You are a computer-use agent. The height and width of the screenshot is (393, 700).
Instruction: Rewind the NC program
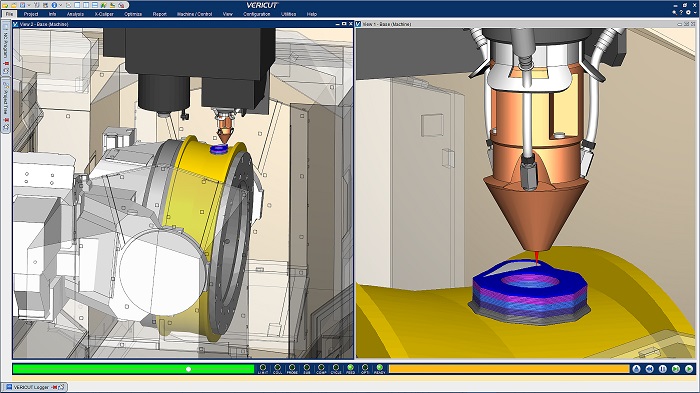coord(650,369)
